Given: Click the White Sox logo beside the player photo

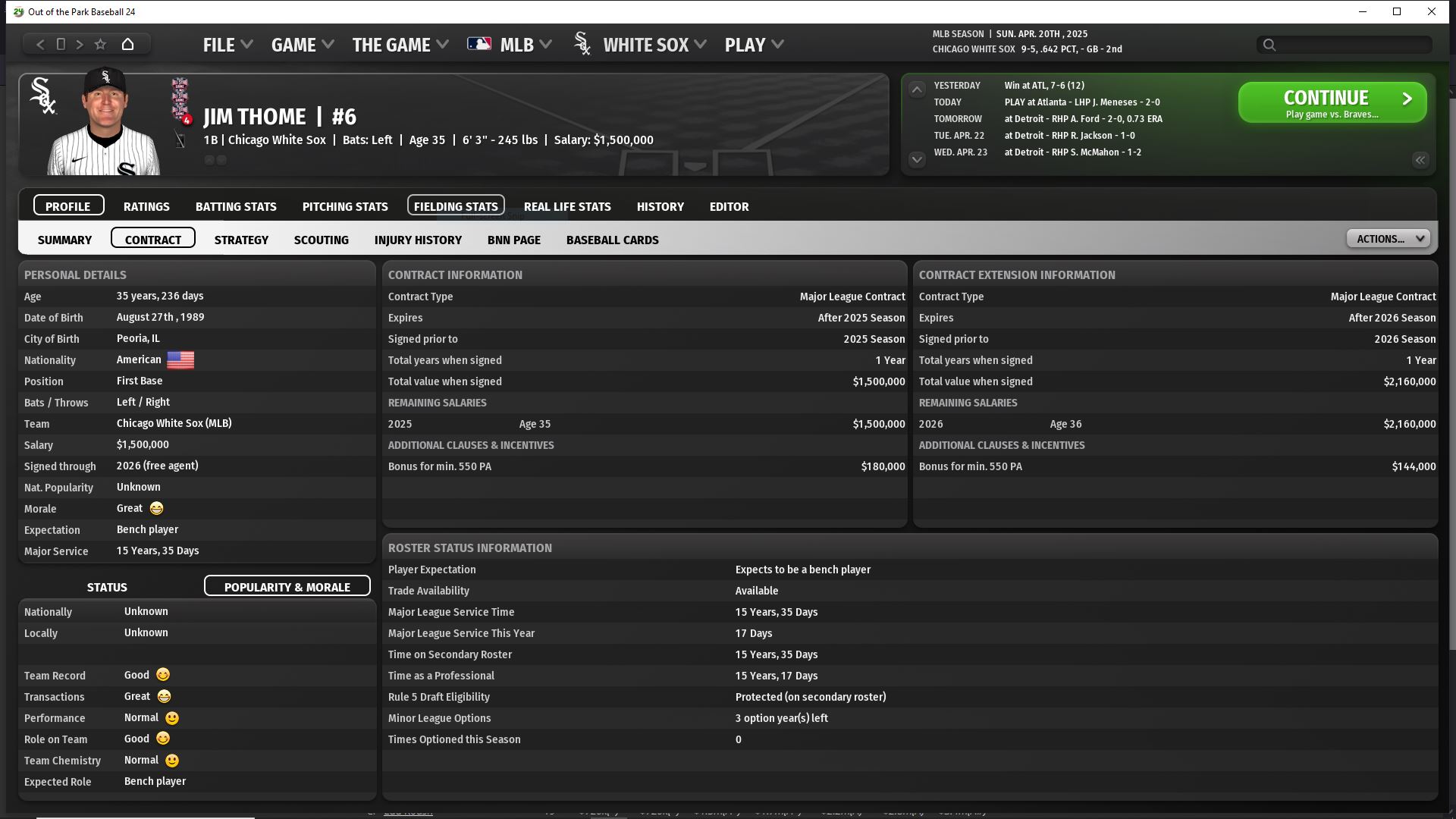Looking at the screenshot, I should [x=42, y=96].
